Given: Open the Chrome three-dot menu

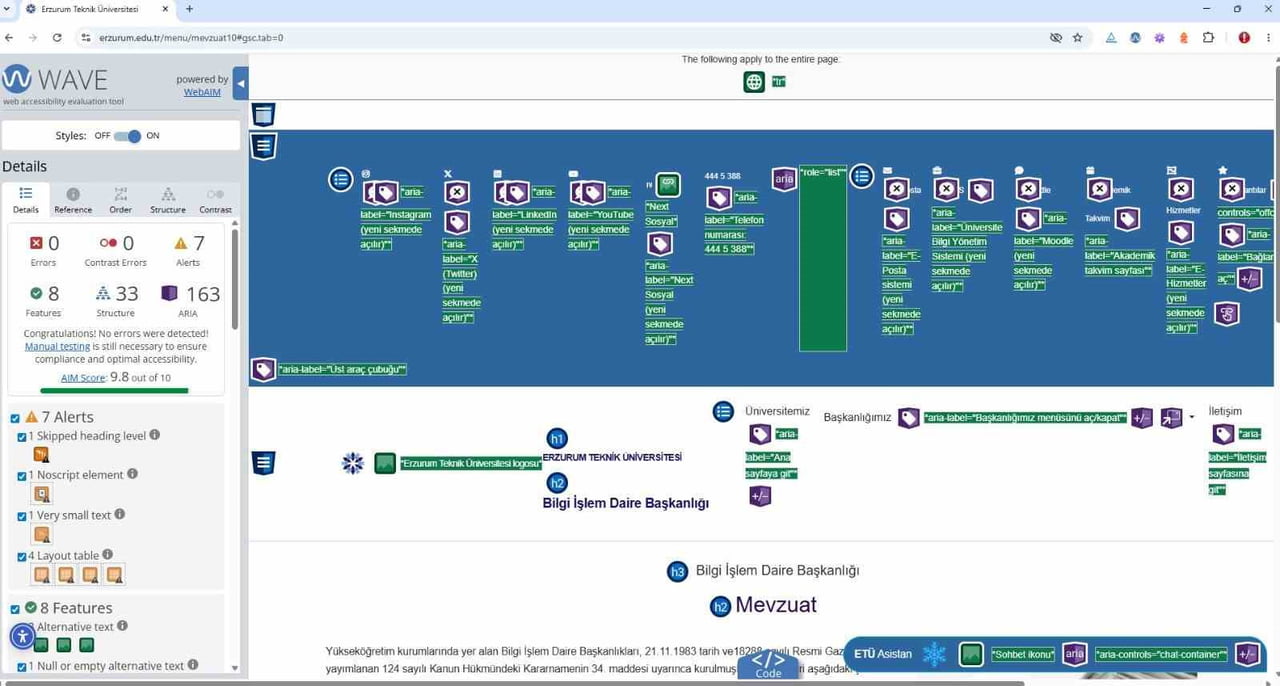Looking at the screenshot, I should click(1266, 38).
